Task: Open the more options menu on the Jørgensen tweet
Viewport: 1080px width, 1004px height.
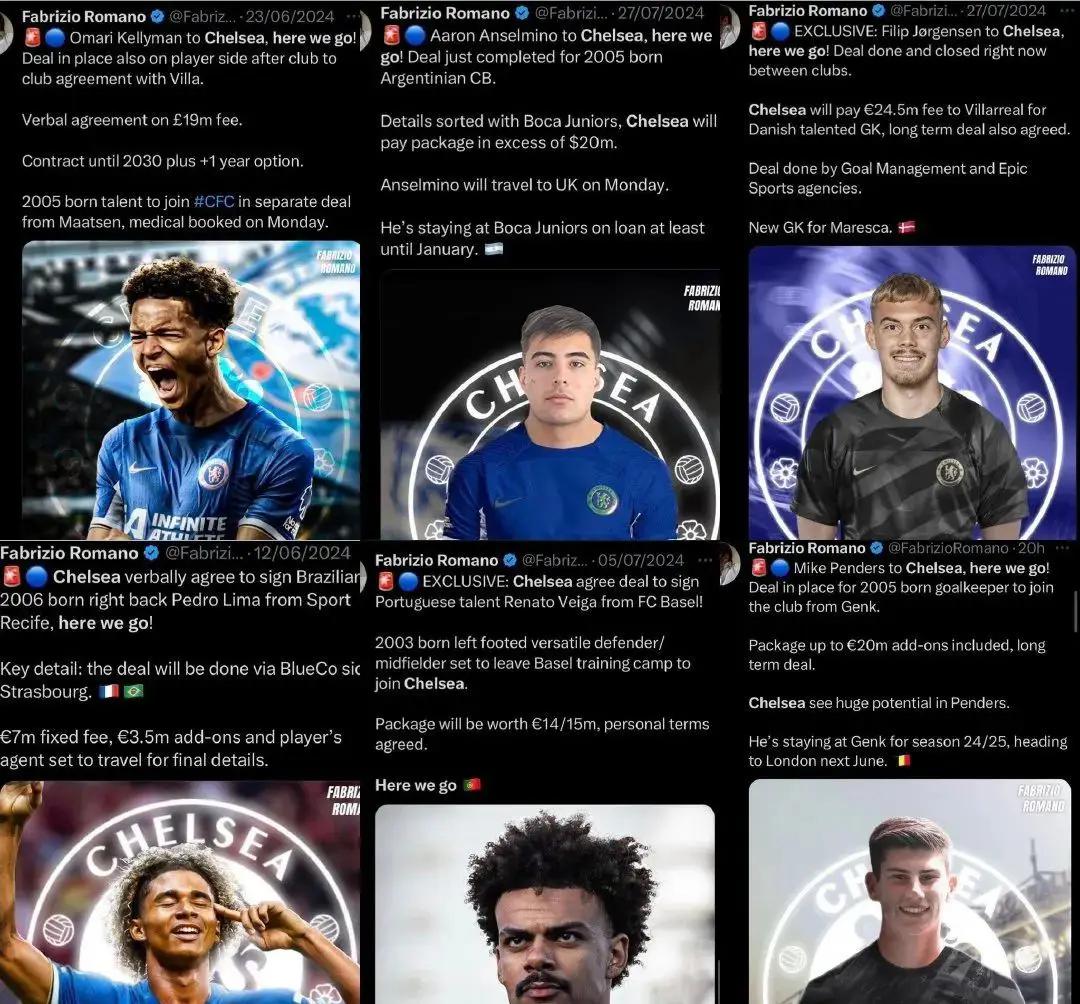Action: 1065,10
